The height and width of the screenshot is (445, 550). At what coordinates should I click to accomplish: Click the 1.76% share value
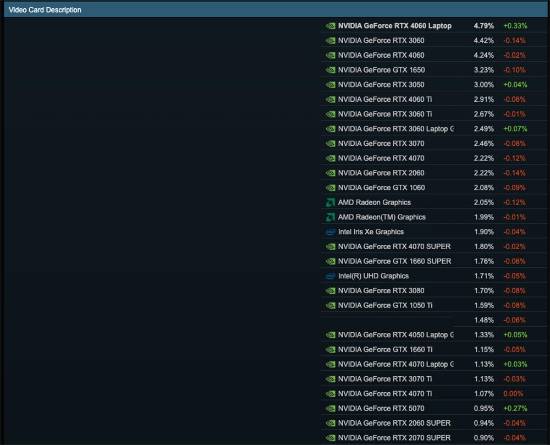click(x=484, y=262)
